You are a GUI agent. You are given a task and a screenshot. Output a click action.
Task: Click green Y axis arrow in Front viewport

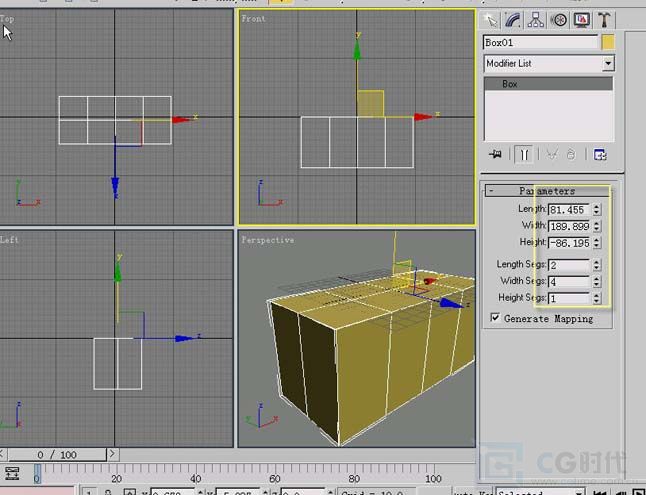coord(357,49)
